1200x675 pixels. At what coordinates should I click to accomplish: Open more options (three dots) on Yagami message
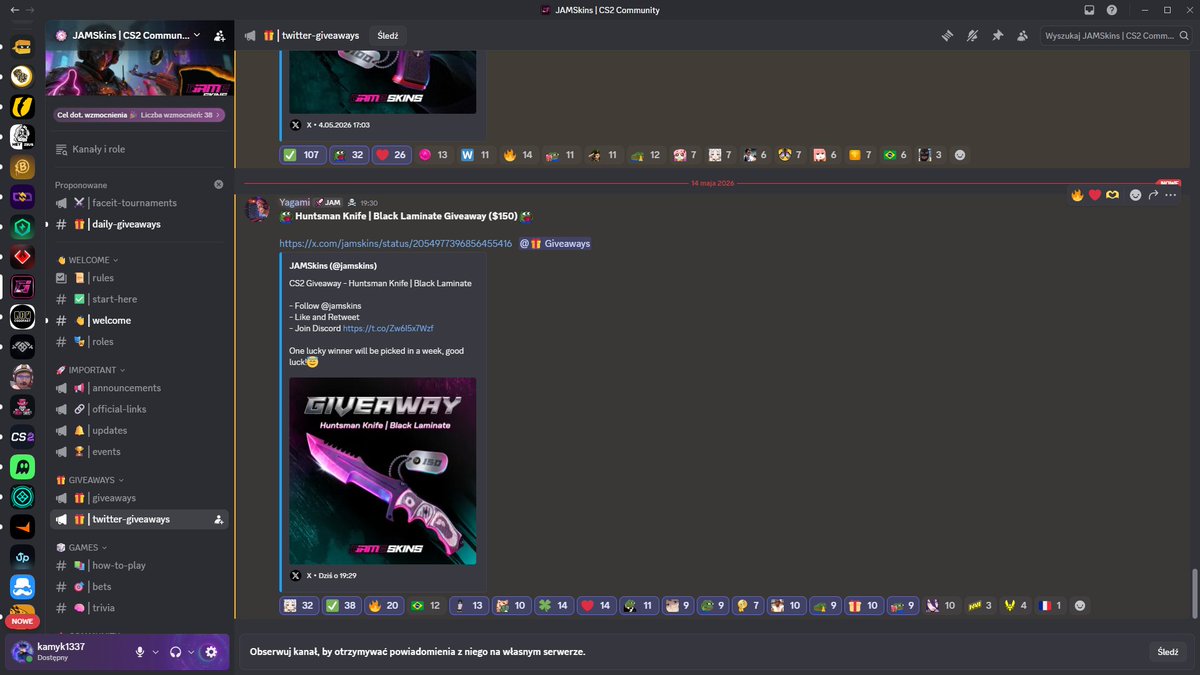(1170, 195)
